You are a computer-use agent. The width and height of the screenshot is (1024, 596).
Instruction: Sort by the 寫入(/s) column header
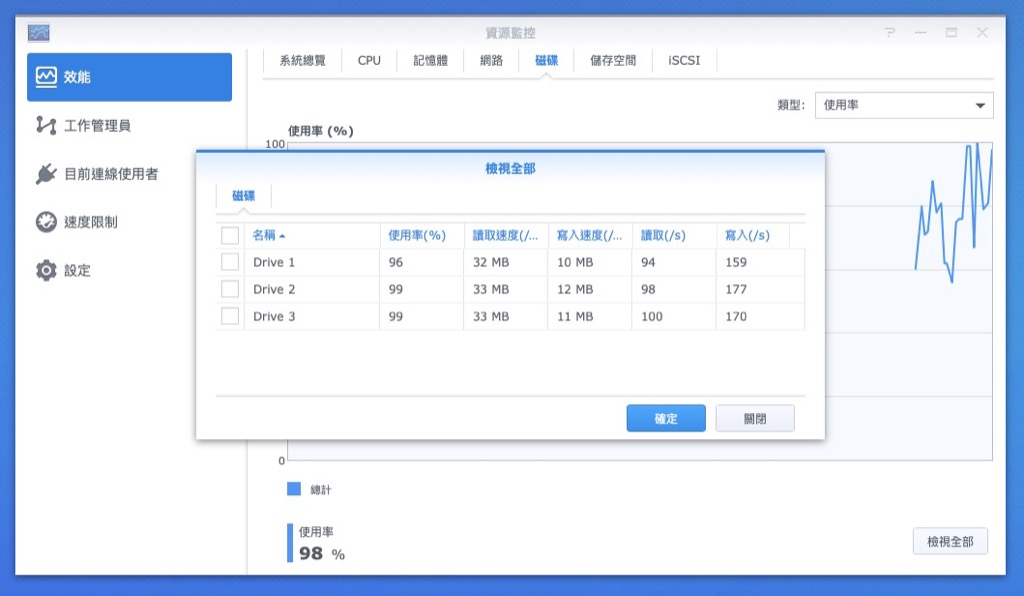[753, 236]
